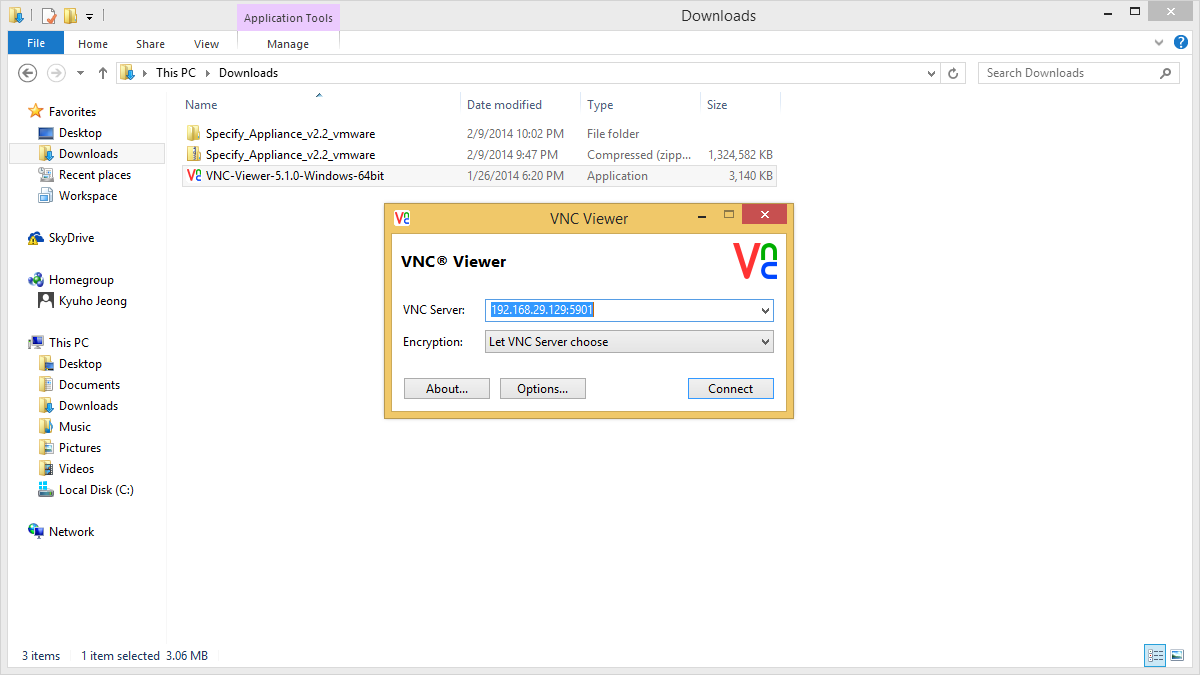Click the New folder icon in quick access toolbar
Viewport: 1200px width, 675px height.
[69, 16]
